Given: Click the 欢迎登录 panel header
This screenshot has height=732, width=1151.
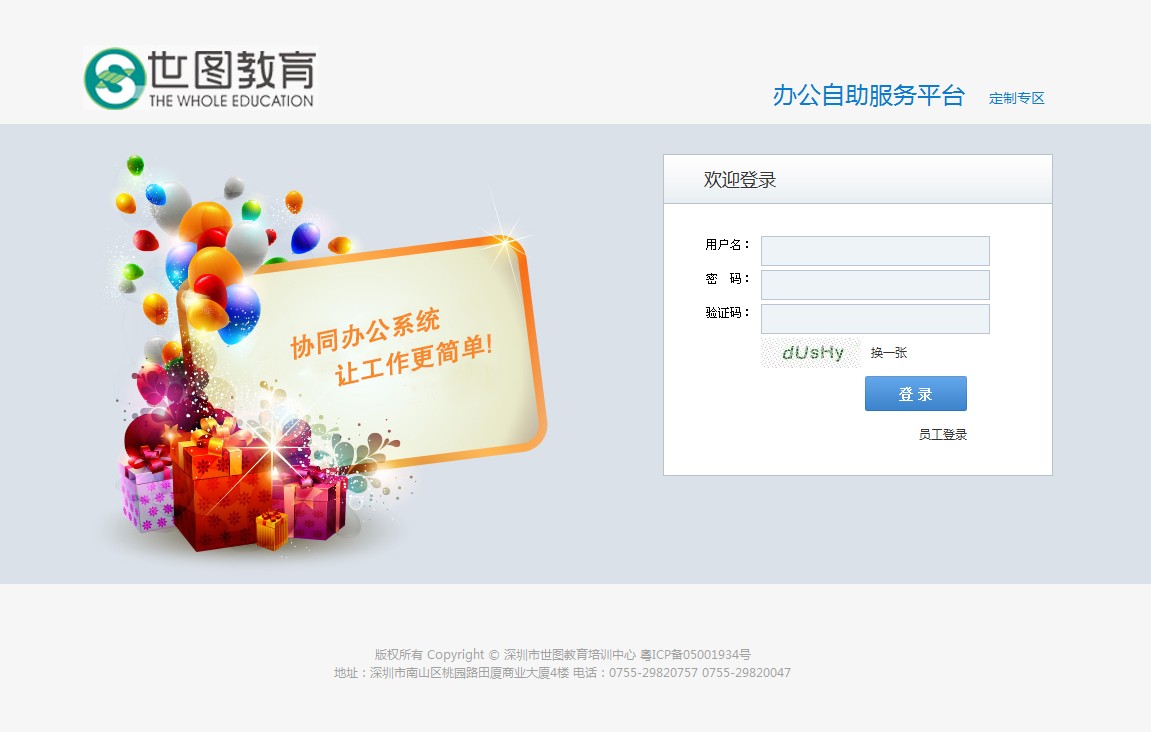Looking at the screenshot, I should tap(857, 179).
